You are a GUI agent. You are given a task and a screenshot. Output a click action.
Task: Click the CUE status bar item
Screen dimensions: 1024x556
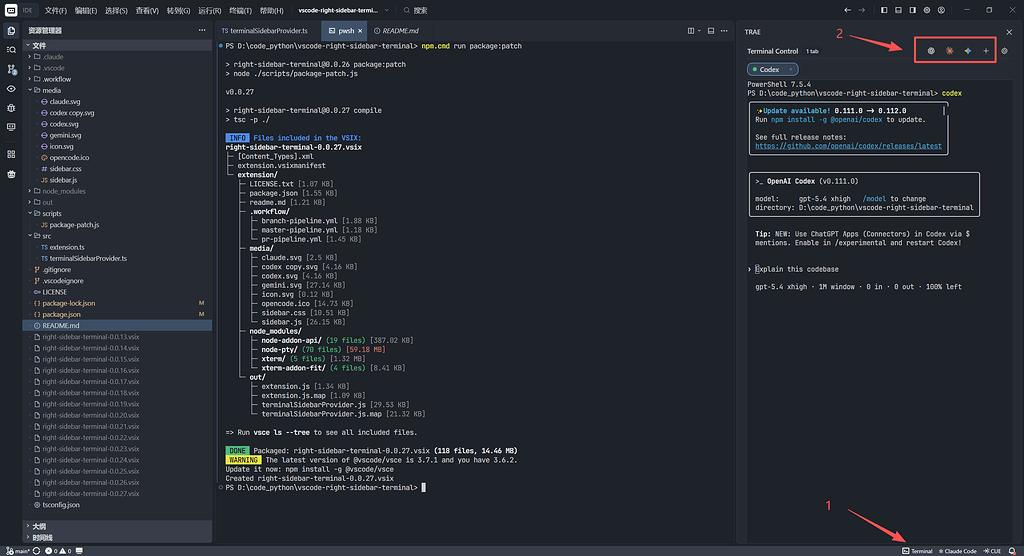click(992, 551)
